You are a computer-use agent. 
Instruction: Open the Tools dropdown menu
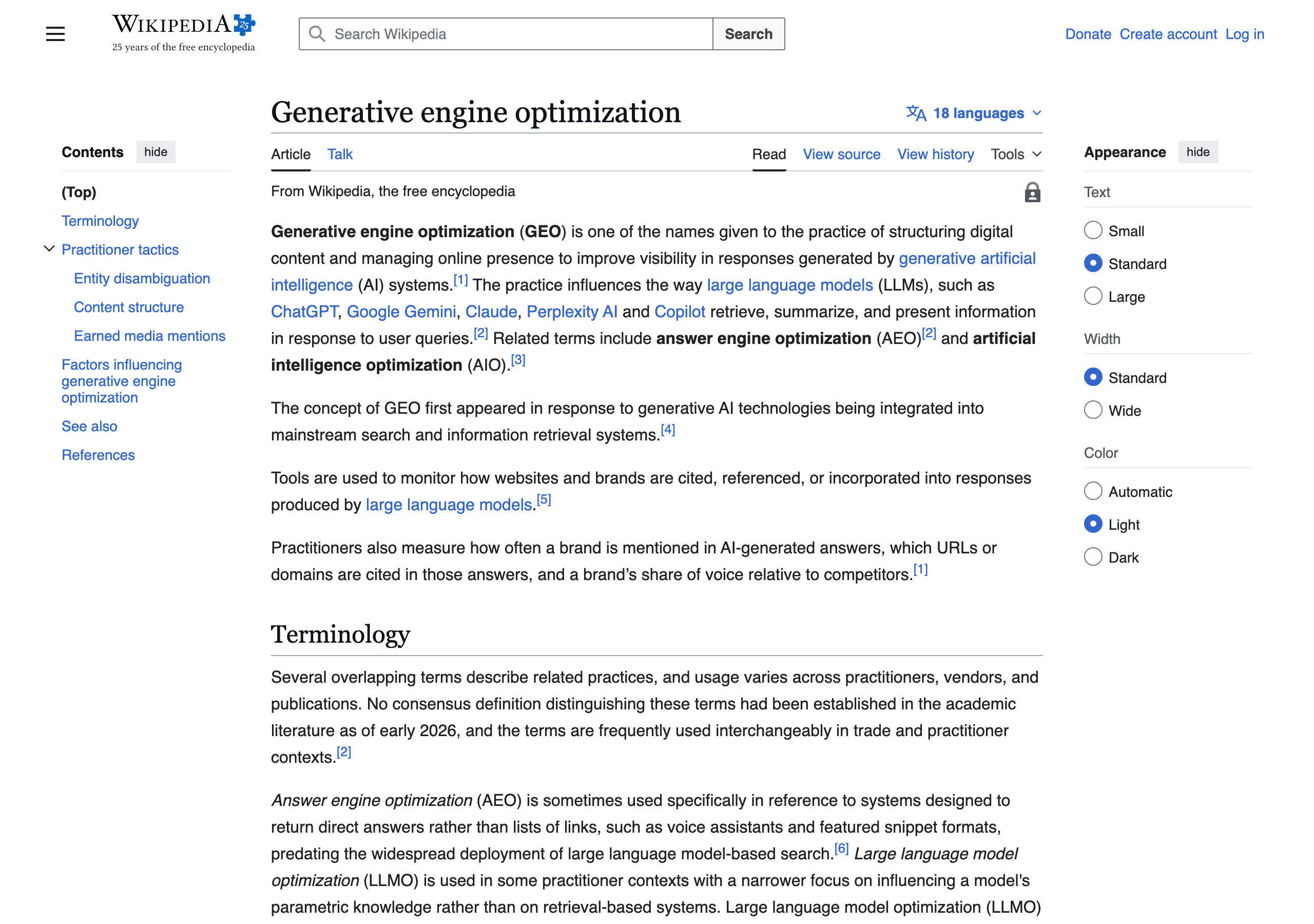click(x=1016, y=154)
